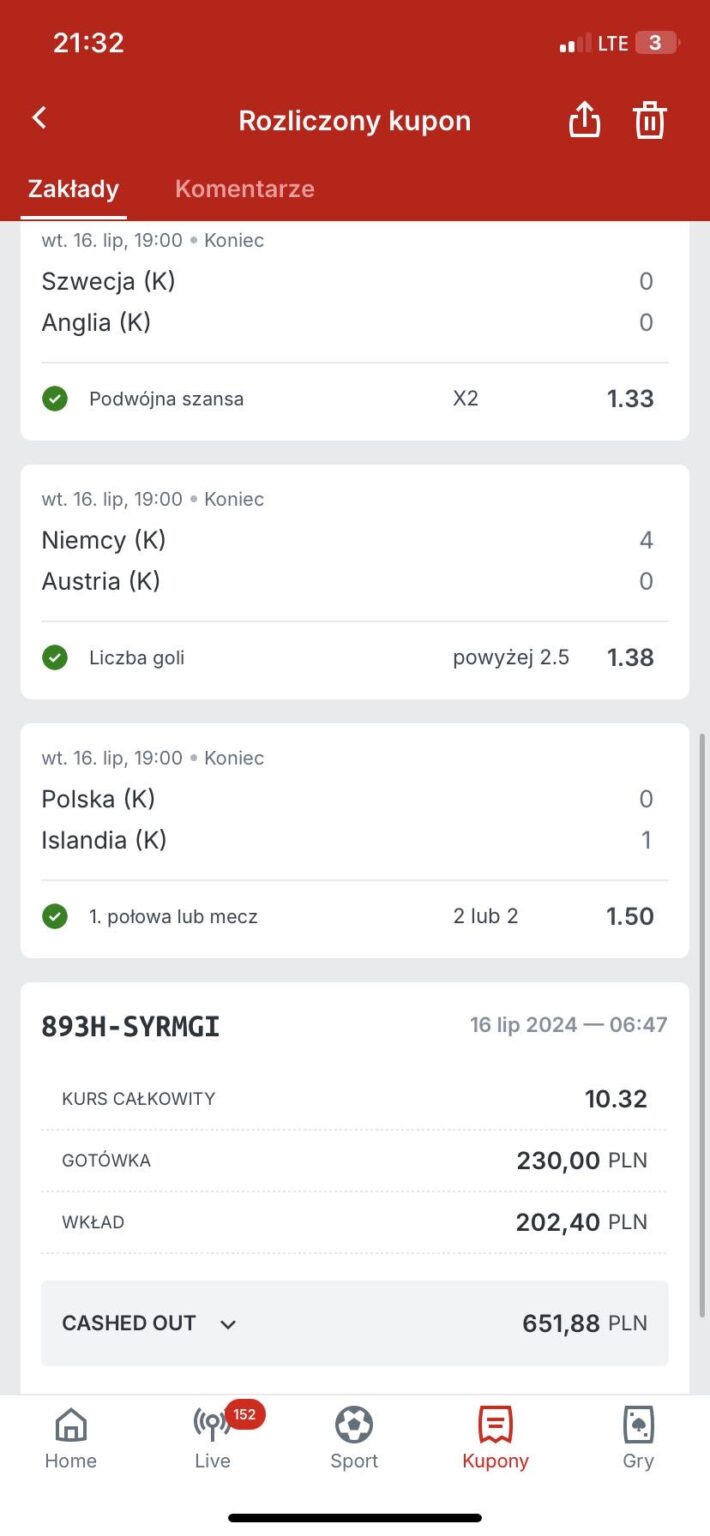Expand the CASHED OUT chevron

click(228, 1324)
